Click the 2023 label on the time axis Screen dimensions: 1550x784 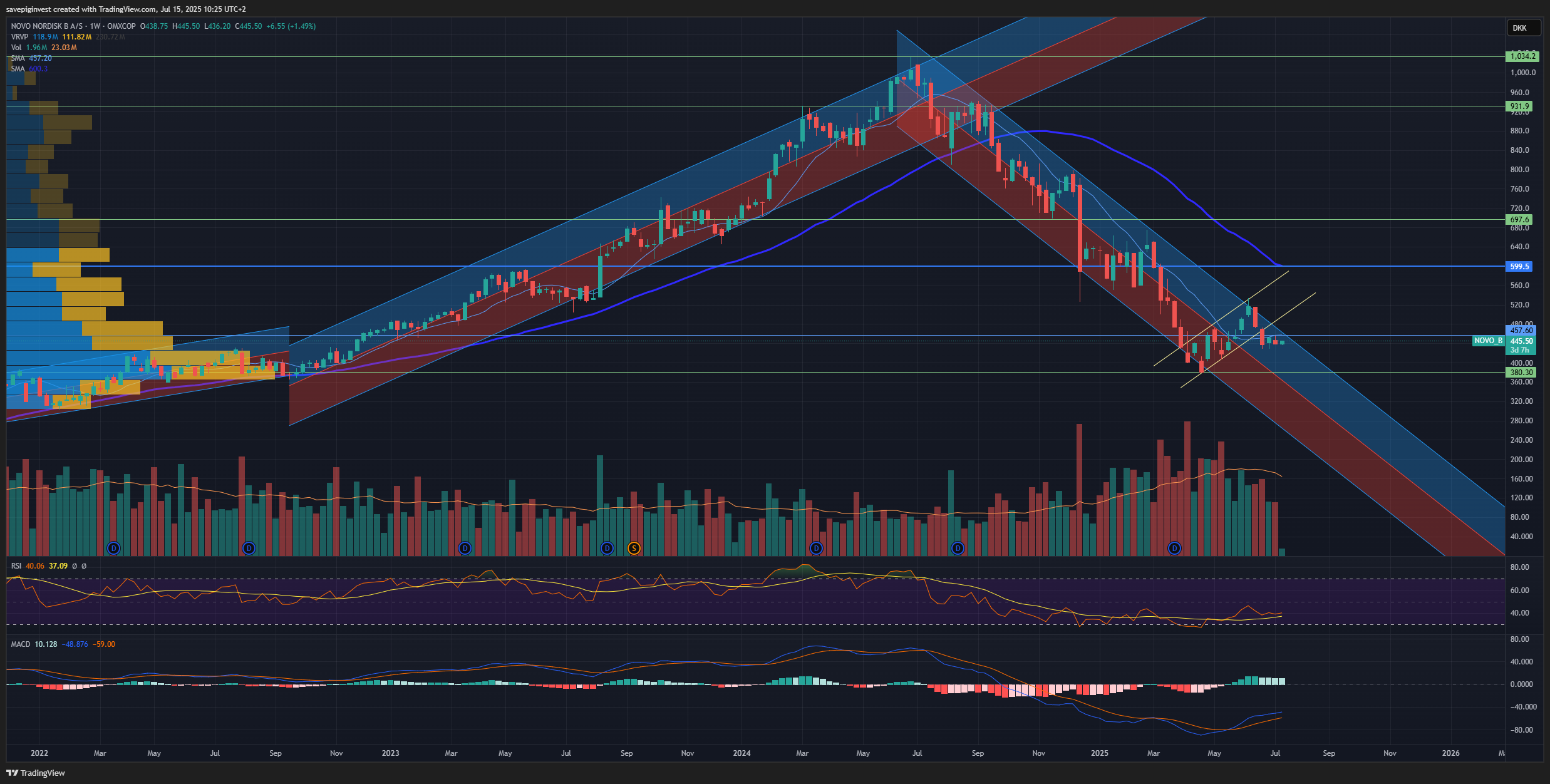tap(391, 753)
